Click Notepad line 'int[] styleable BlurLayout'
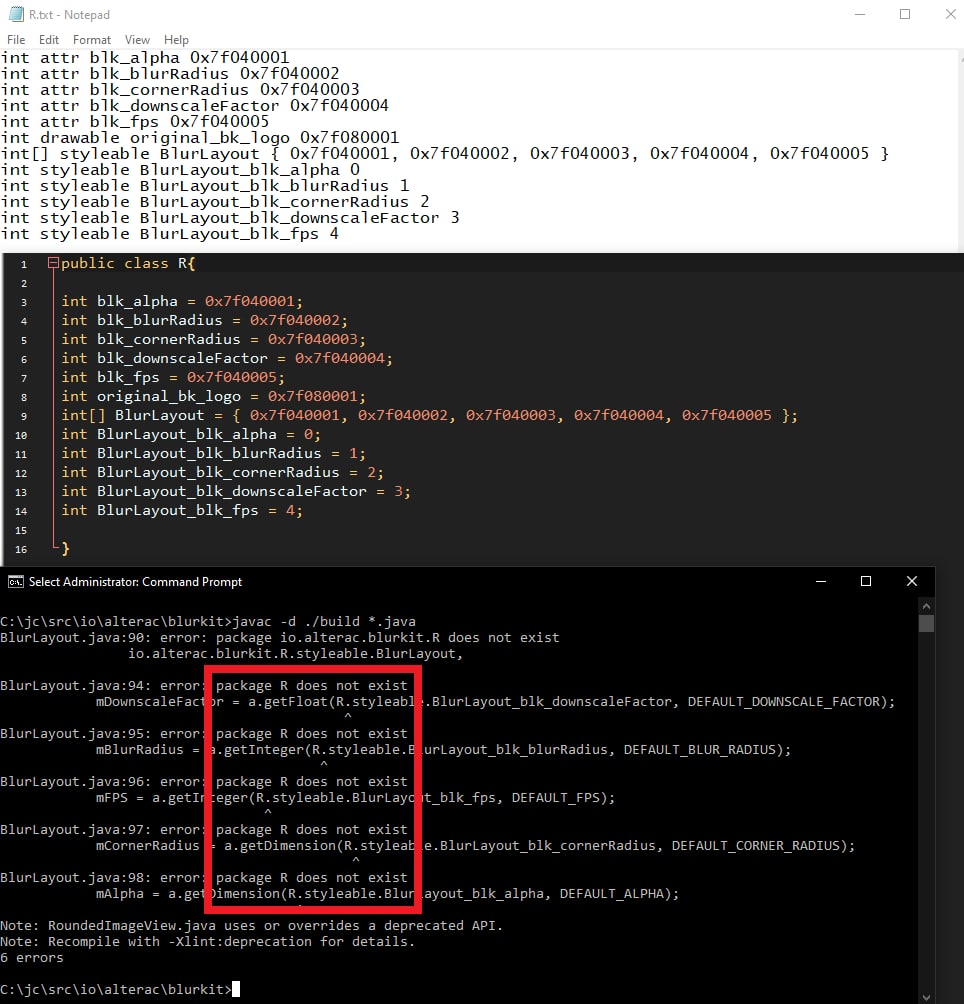The image size is (964, 1004). tap(445, 154)
